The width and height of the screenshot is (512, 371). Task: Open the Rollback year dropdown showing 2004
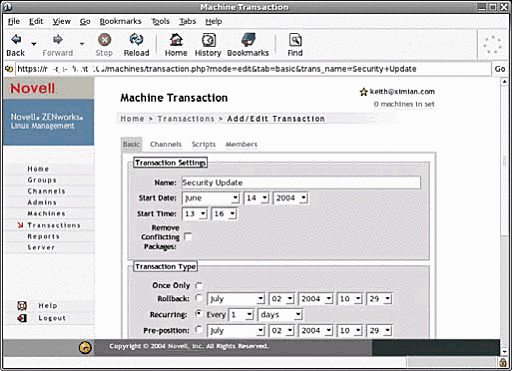tap(315, 299)
